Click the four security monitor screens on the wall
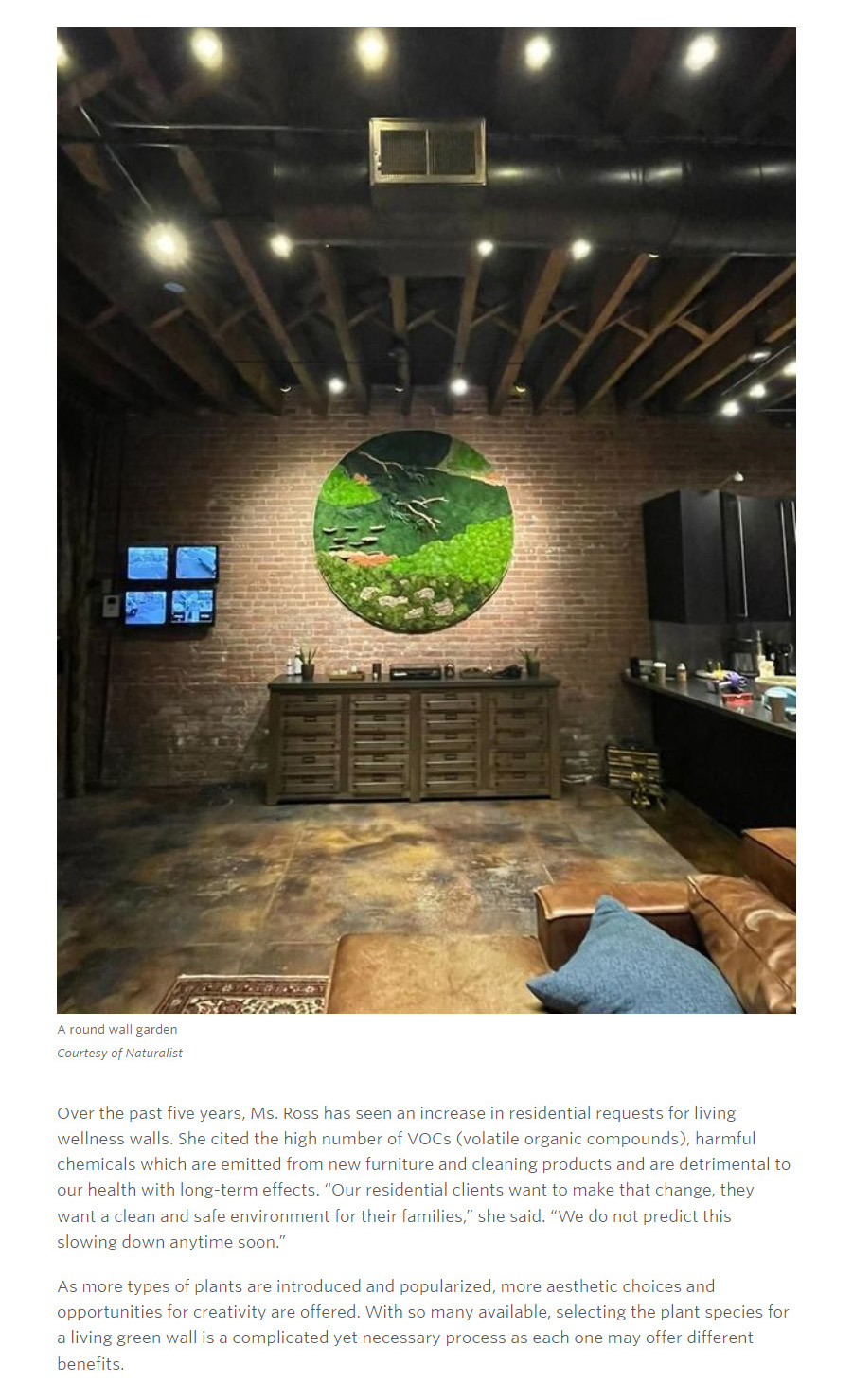853x1400 pixels. 171,585
